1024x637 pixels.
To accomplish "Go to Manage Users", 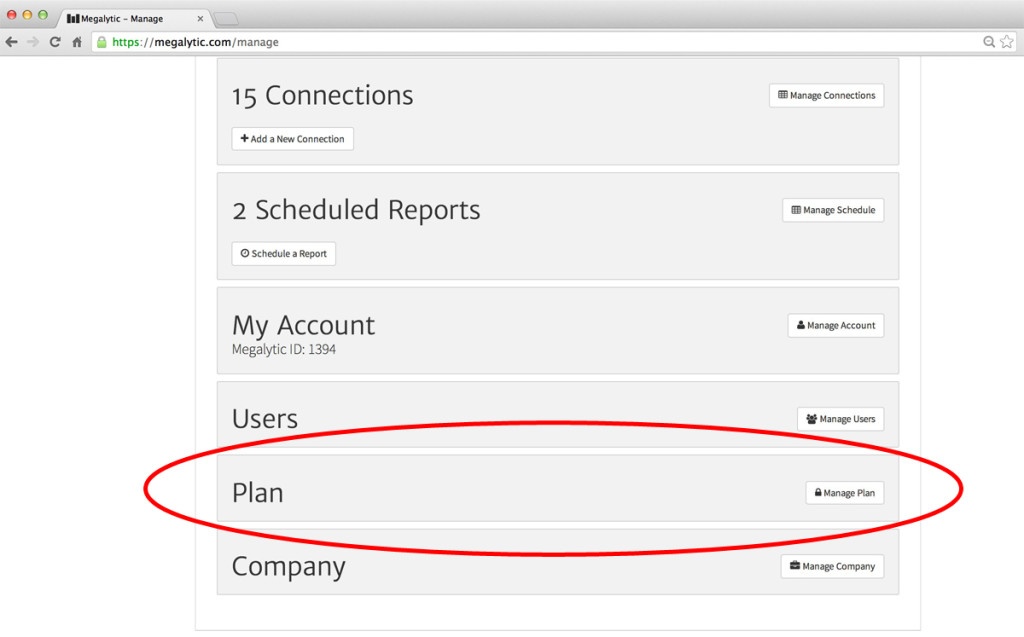I will 840,419.
